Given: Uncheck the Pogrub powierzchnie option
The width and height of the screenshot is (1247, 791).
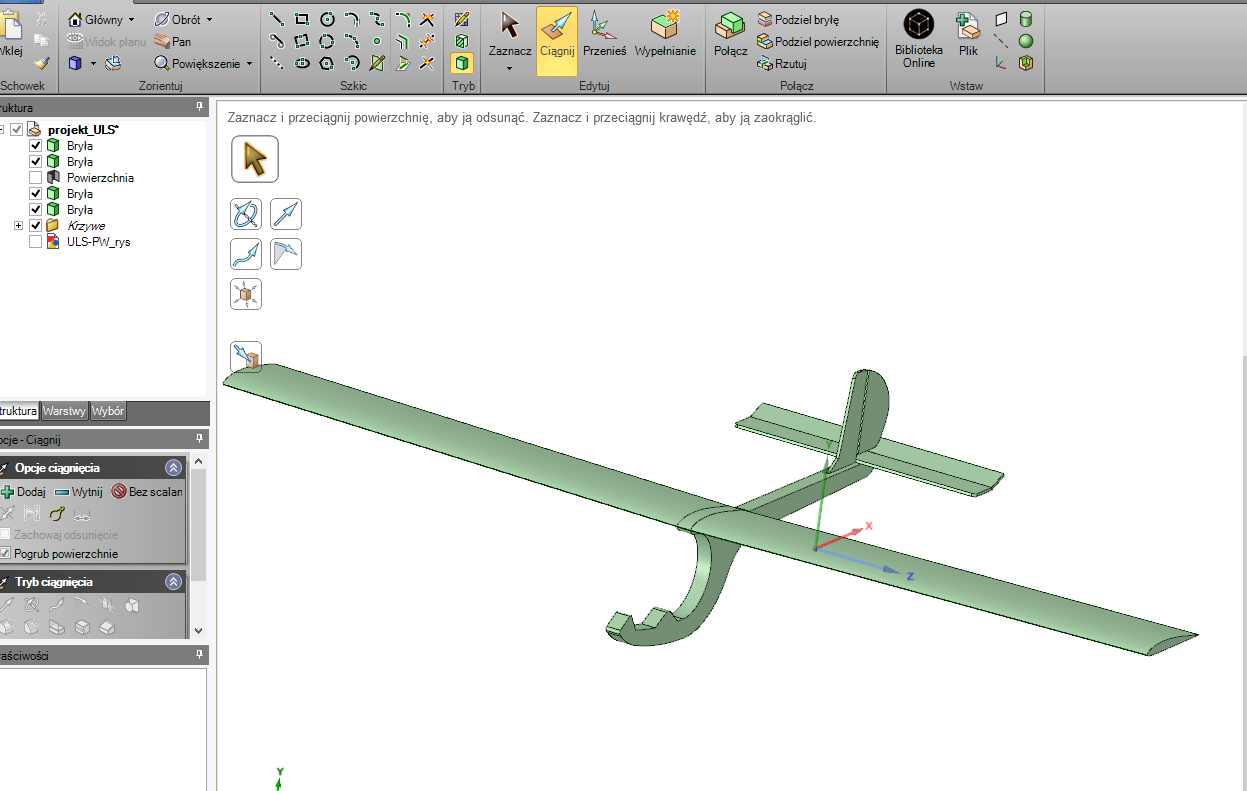Looking at the screenshot, I should pos(6,554).
